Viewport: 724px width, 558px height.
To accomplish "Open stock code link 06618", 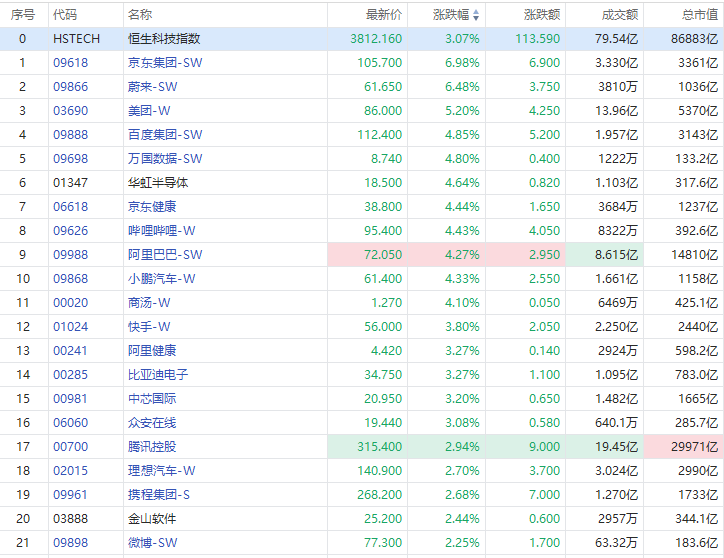I will point(70,206).
